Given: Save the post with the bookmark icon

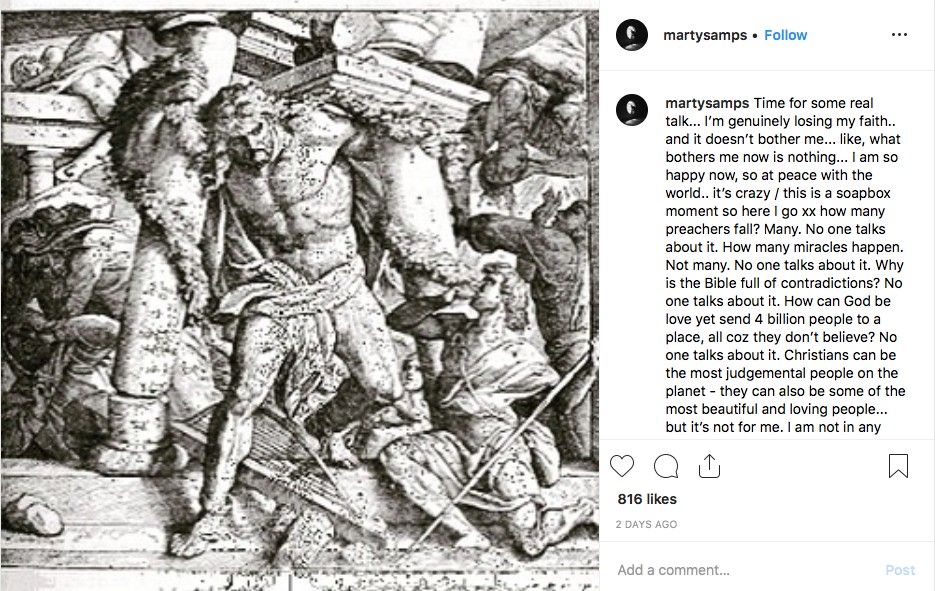Looking at the screenshot, I should click(x=898, y=466).
